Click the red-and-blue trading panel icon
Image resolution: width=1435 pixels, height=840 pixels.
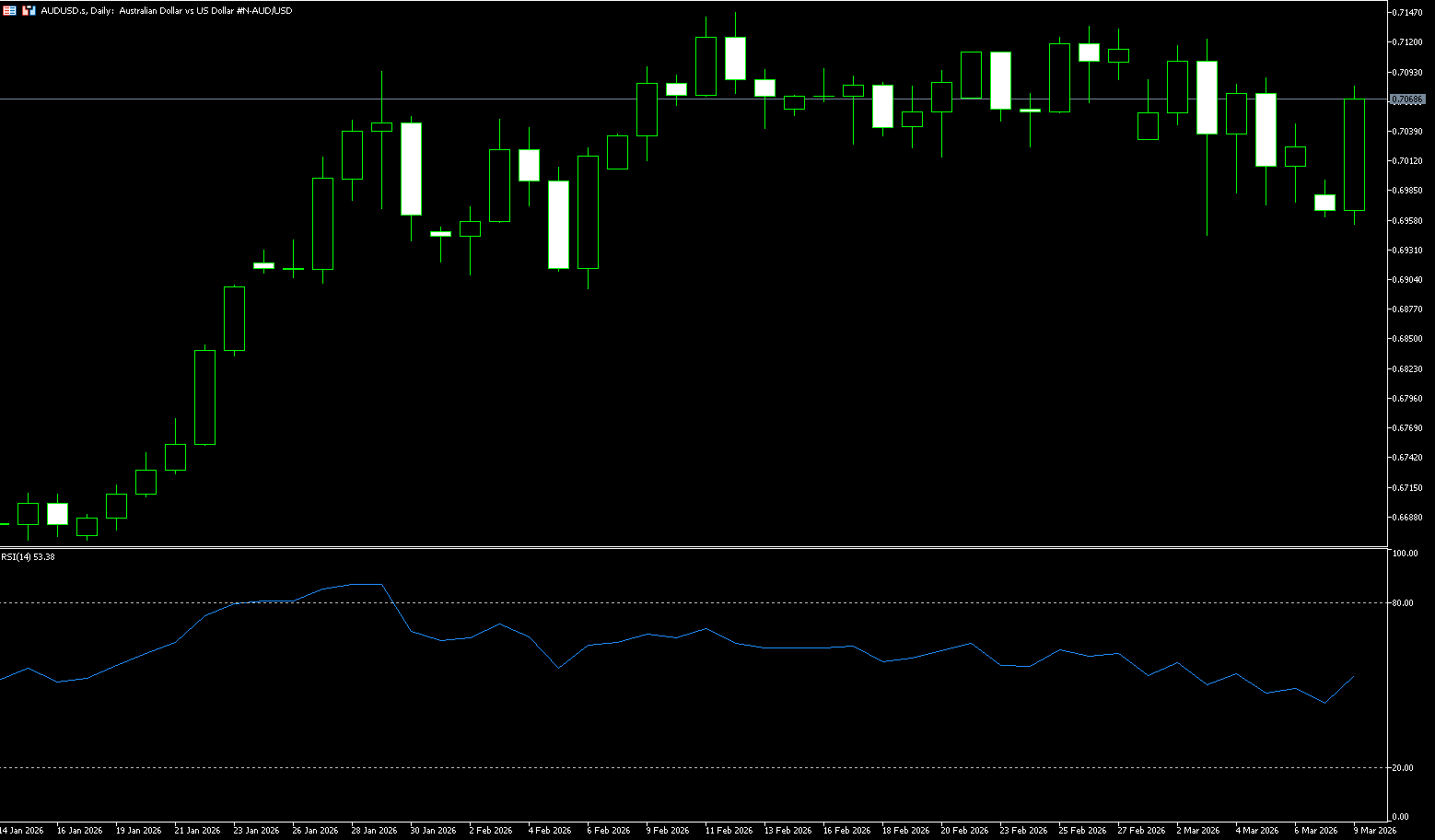29,10
